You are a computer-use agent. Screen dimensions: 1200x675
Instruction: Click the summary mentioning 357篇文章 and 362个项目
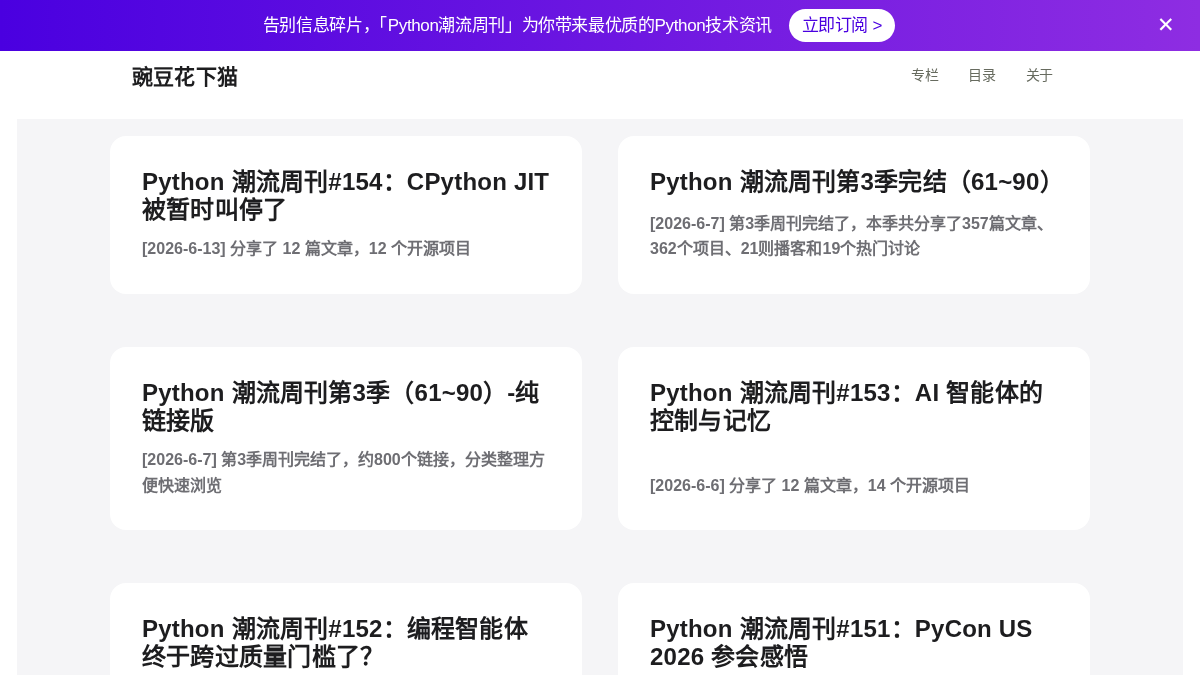tap(851, 236)
